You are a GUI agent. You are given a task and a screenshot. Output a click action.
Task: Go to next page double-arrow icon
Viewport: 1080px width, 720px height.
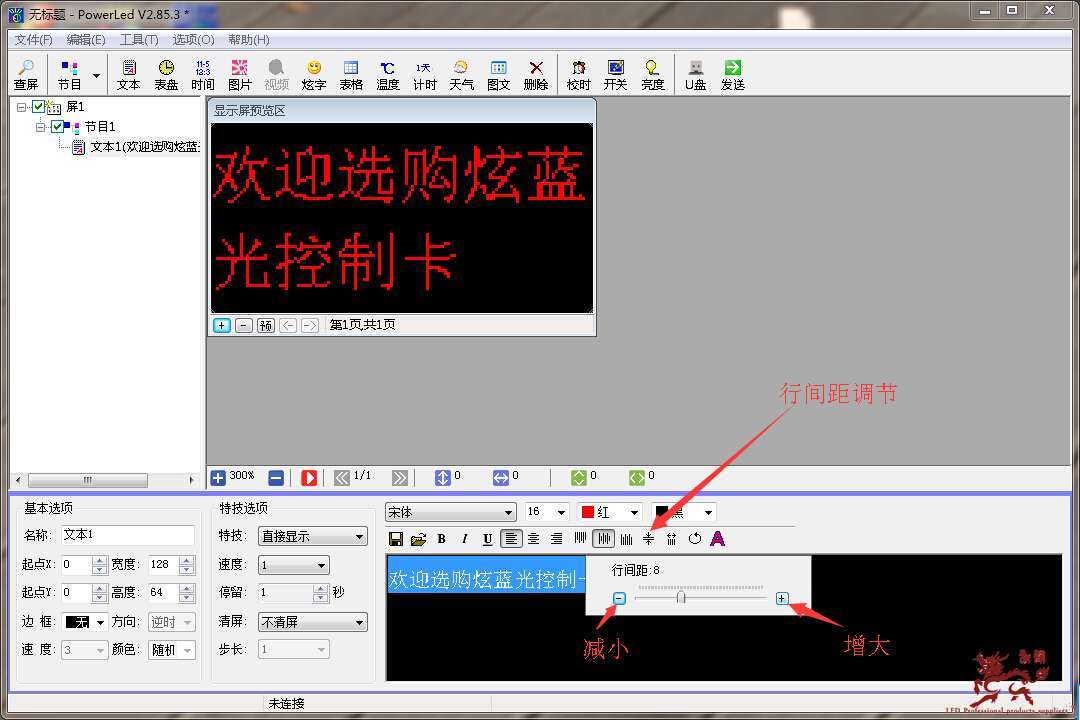(399, 477)
